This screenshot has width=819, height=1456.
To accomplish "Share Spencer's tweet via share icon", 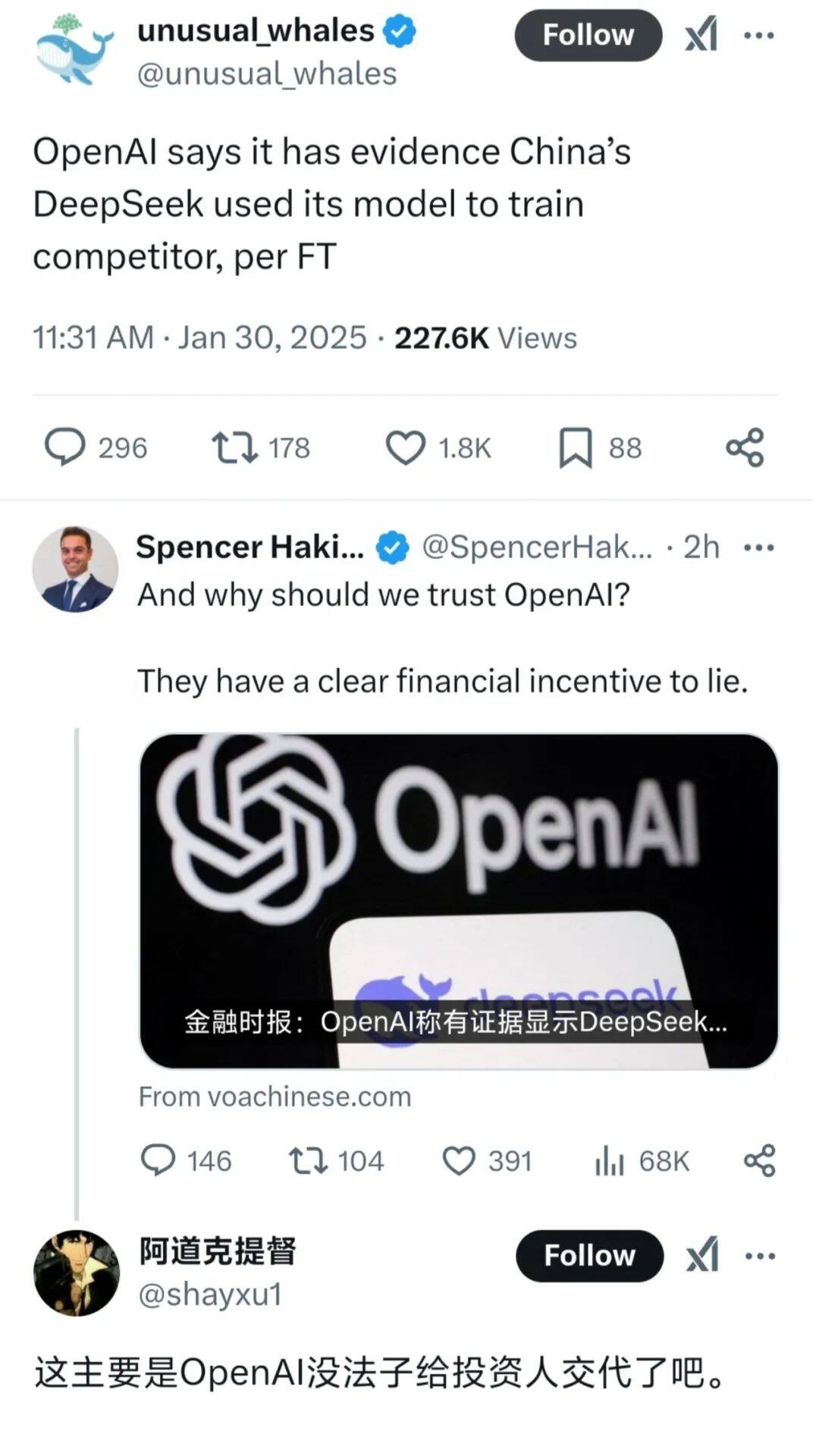I will coord(759,1160).
